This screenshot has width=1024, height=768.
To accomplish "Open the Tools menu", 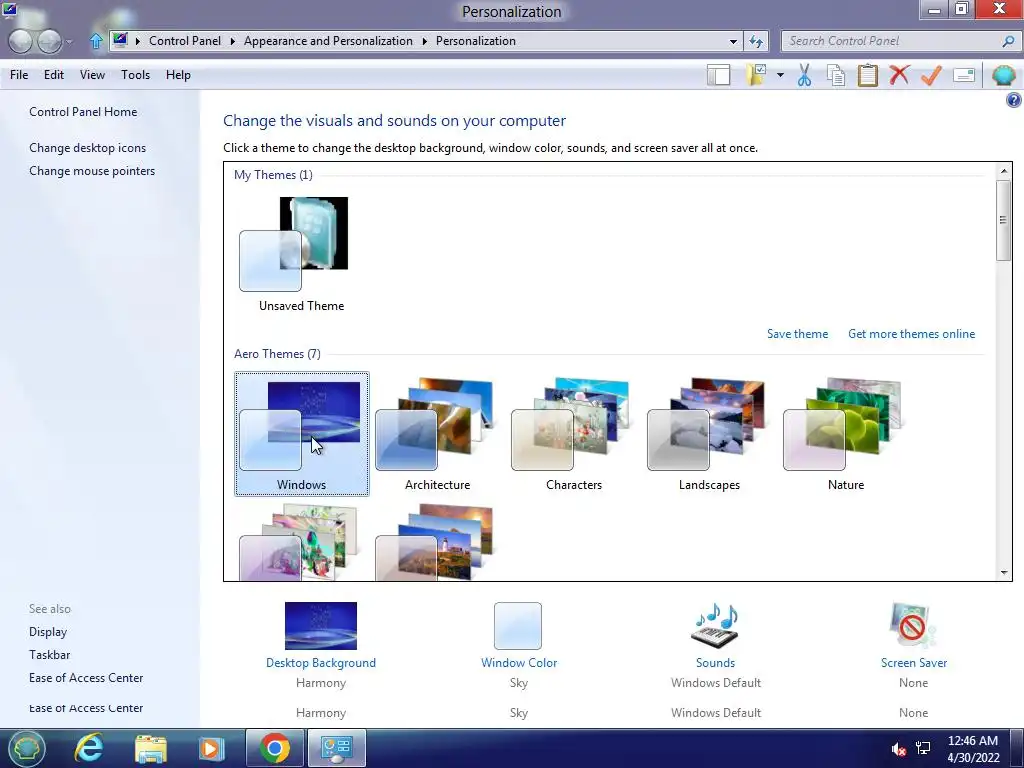I will tap(135, 74).
